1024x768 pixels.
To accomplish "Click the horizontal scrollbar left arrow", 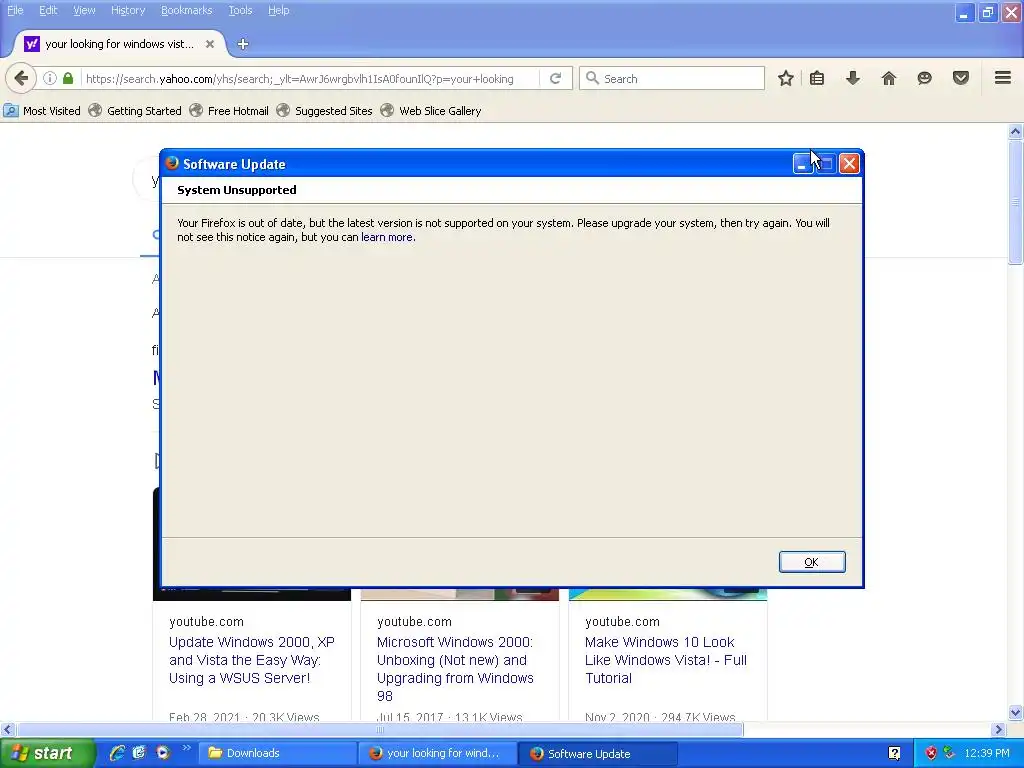I will pyautogui.click(x=7, y=729).
